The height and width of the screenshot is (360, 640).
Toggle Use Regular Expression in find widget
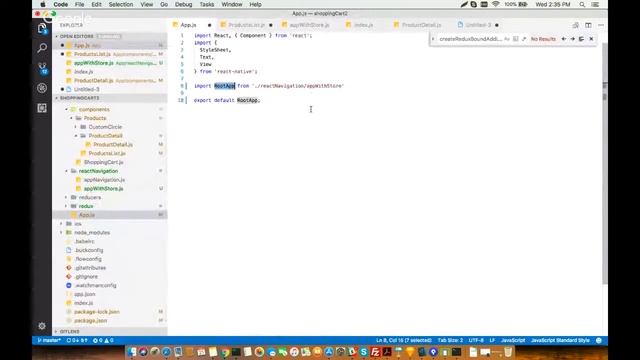(x=524, y=39)
